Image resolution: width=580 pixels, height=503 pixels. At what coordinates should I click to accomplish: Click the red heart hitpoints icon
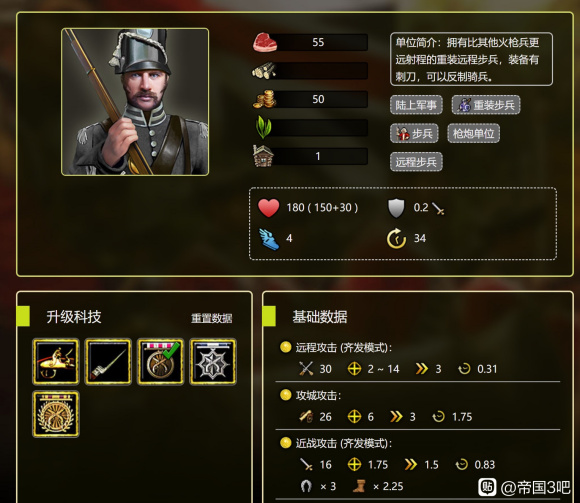click(269, 208)
